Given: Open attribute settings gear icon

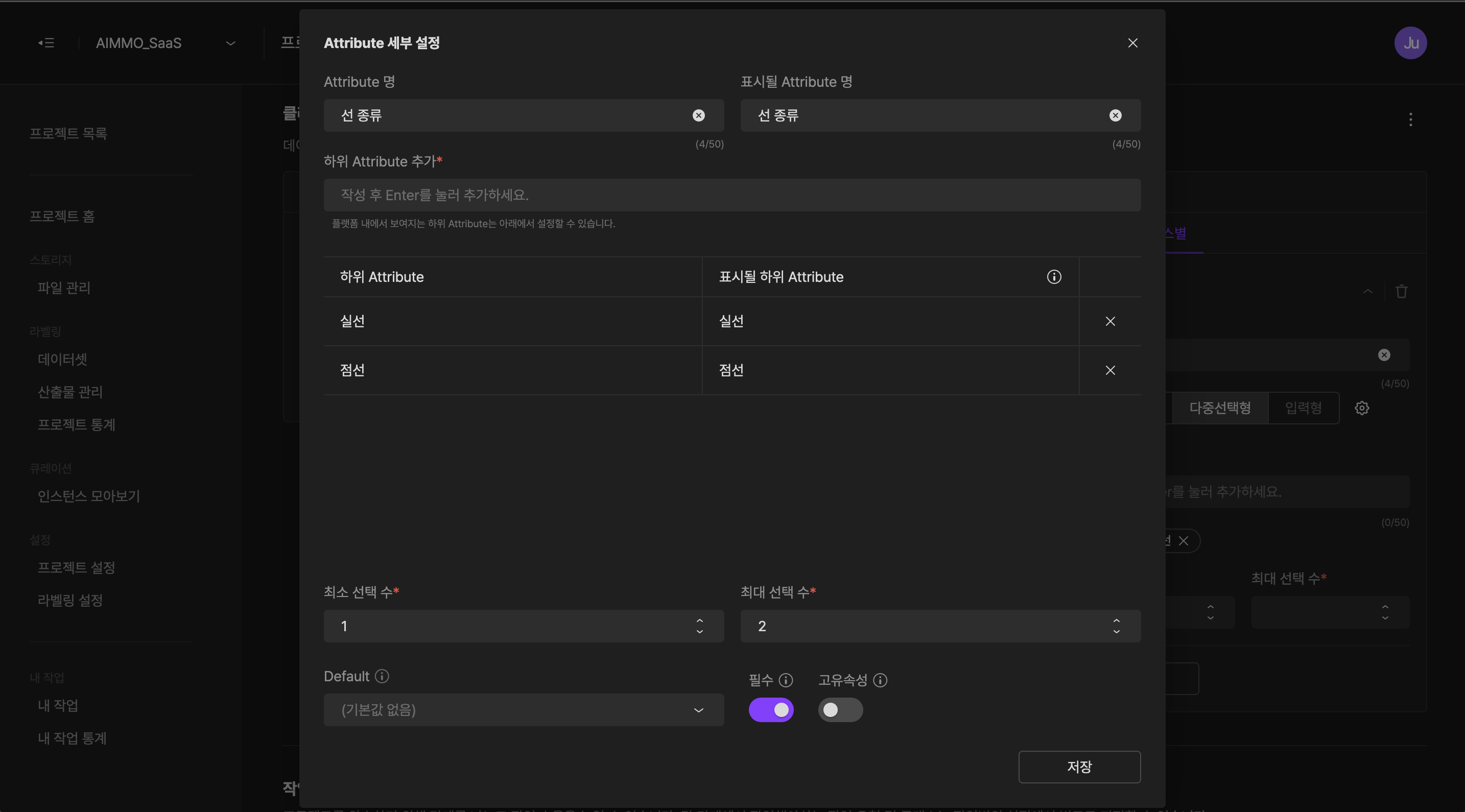Looking at the screenshot, I should [1361, 408].
